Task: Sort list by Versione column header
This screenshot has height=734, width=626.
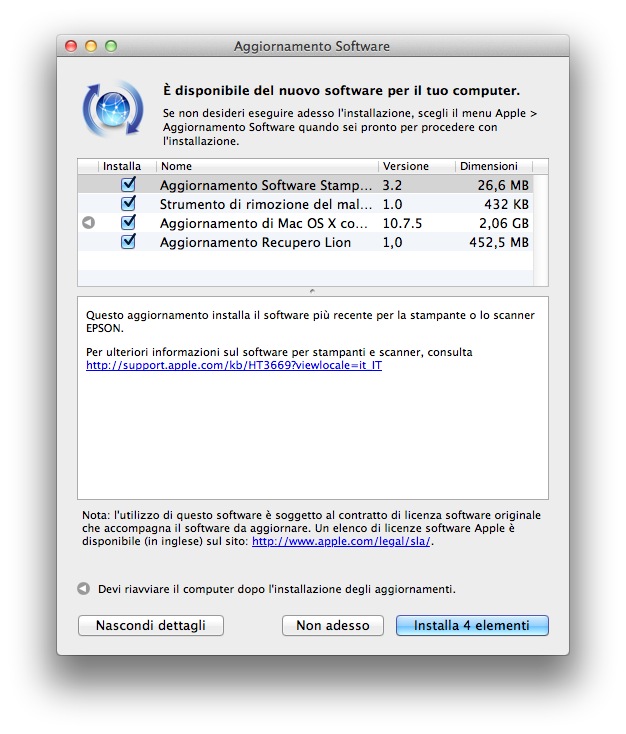Action: [x=416, y=166]
